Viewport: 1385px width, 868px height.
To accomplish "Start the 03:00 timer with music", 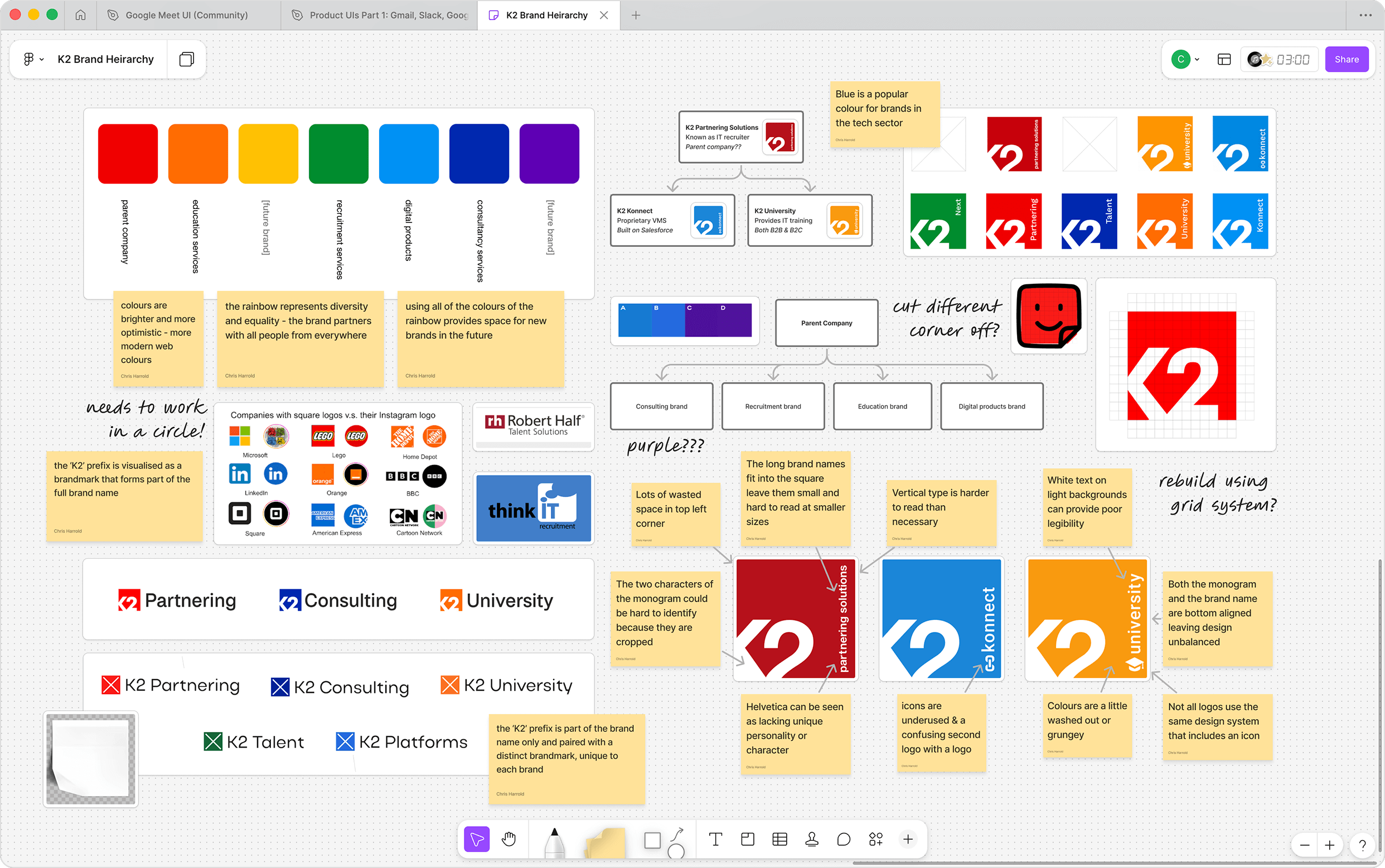I will click(1279, 59).
